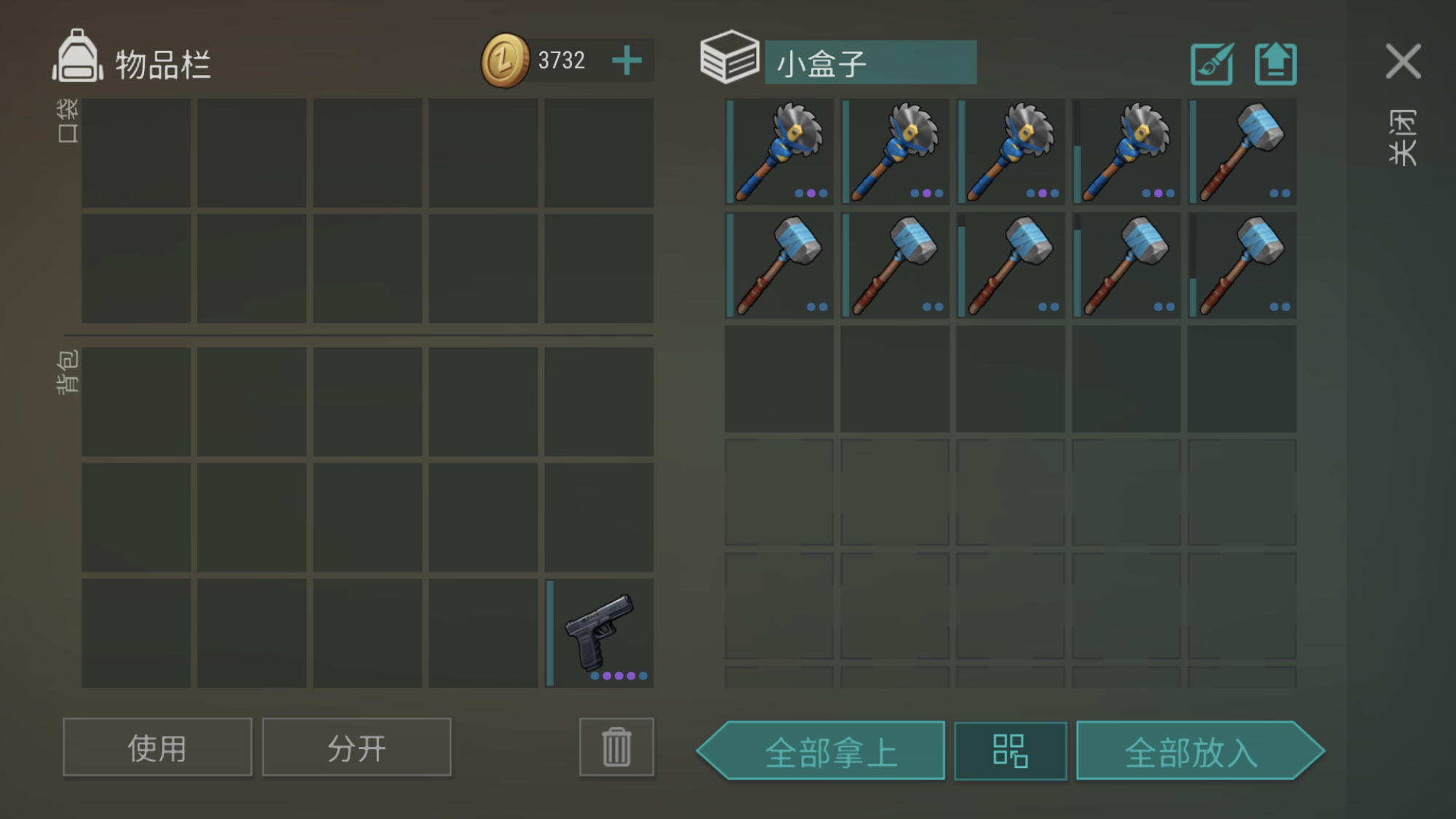This screenshot has width=1456, height=819.
Task: Click the grid sort button between transfer buttons
Action: (1010, 751)
